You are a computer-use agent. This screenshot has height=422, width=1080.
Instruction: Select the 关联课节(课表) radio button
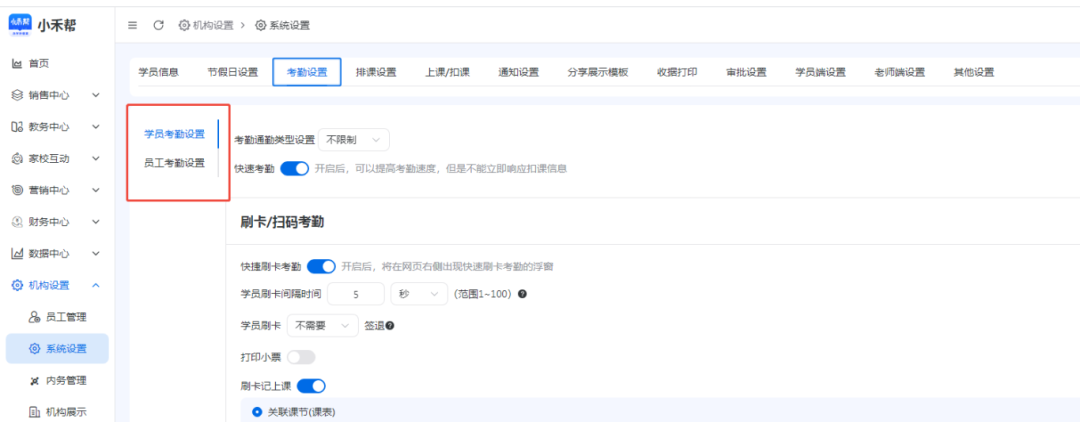(x=257, y=411)
